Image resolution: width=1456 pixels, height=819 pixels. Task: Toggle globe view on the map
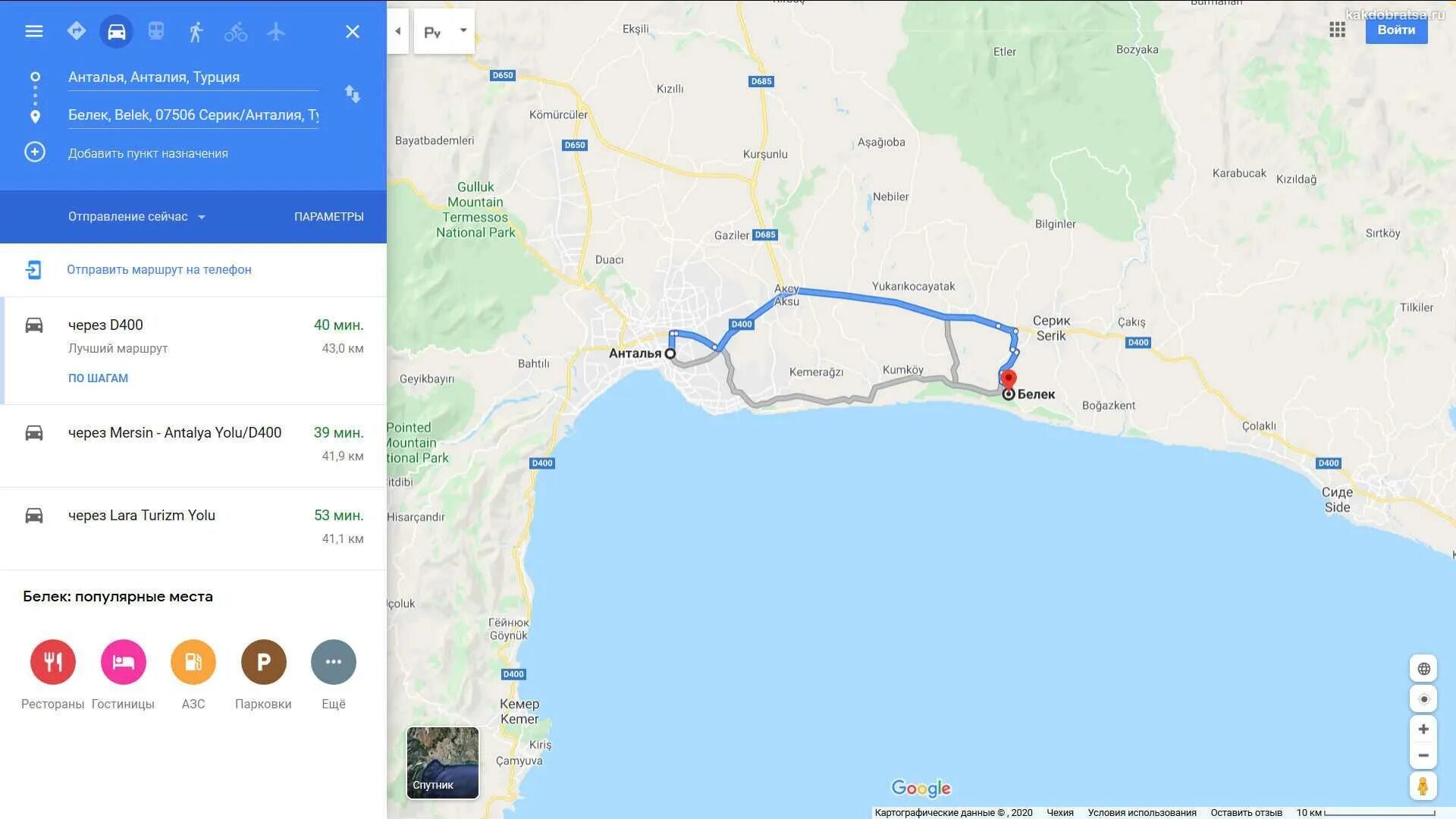click(1423, 669)
